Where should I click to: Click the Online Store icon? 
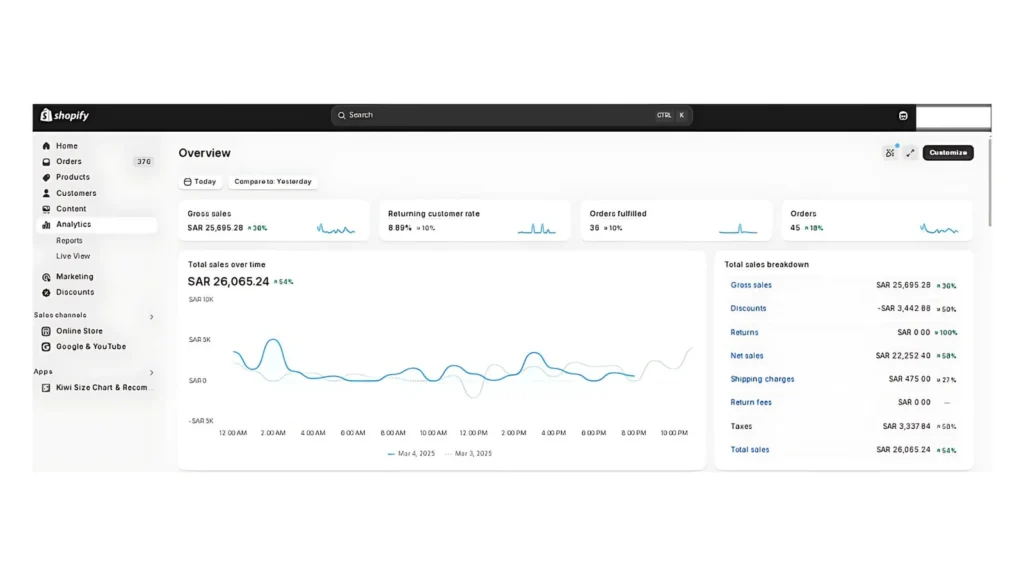[x=46, y=331]
